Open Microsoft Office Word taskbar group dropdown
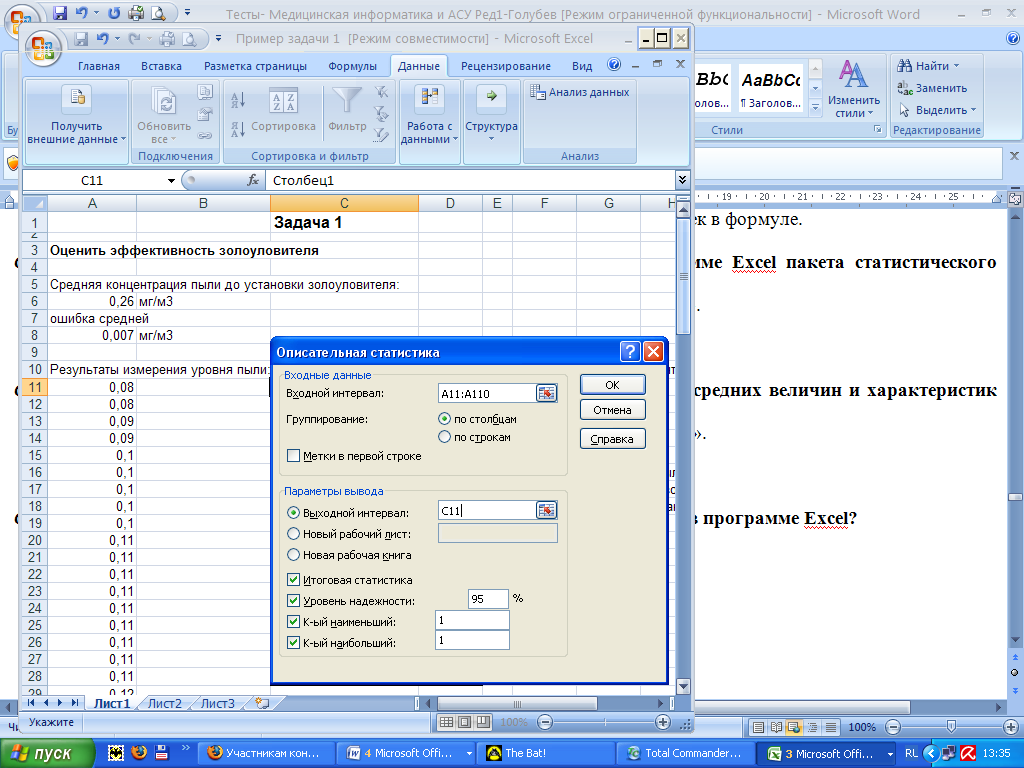This screenshot has height=768, width=1024. coord(469,753)
